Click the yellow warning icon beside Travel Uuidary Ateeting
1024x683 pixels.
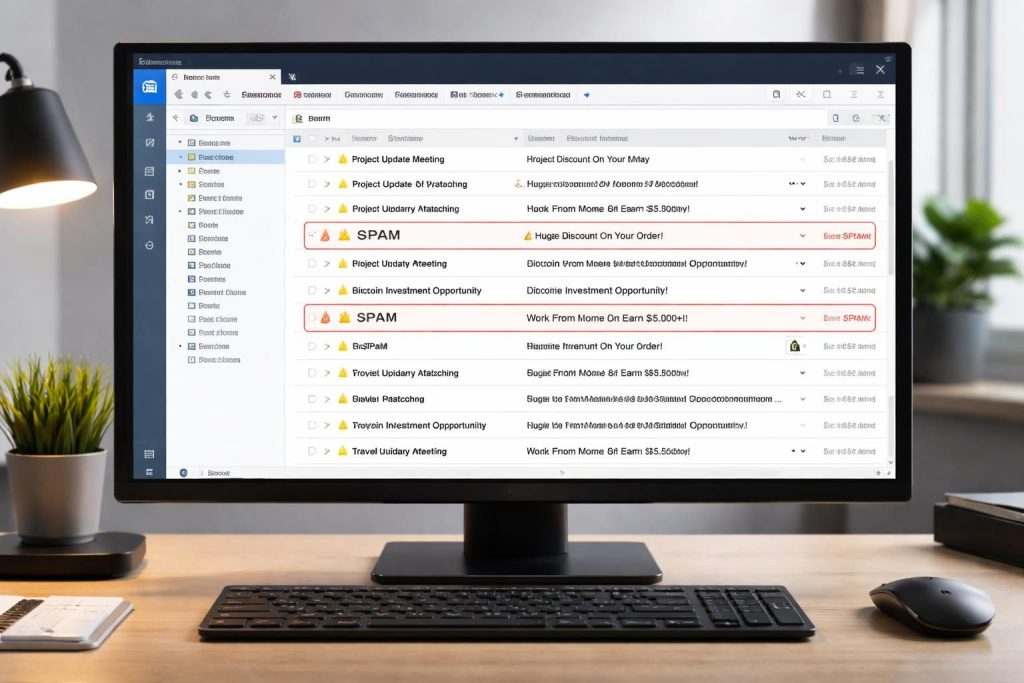click(x=343, y=451)
